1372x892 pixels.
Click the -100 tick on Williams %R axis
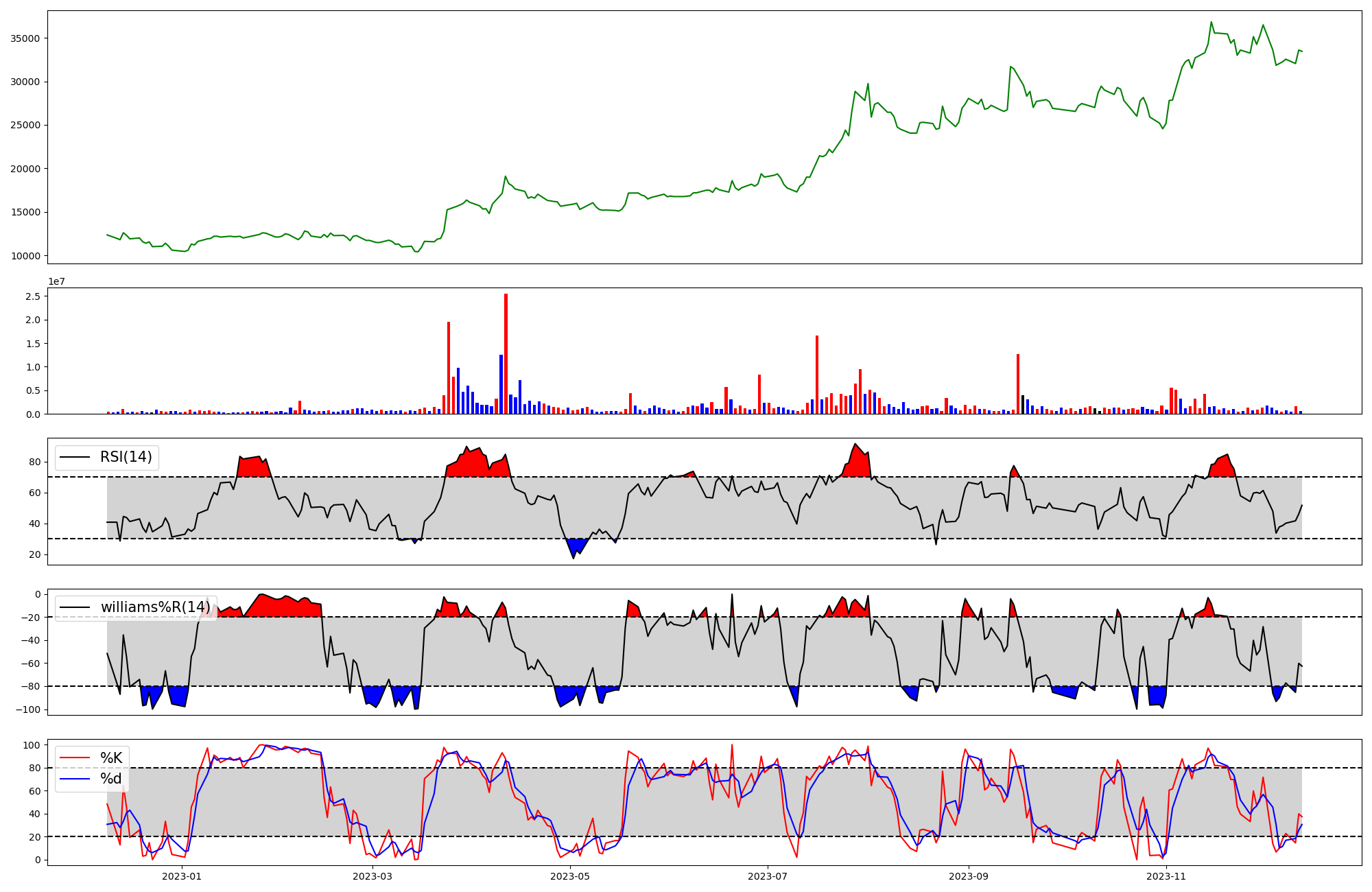[x=27, y=709]
